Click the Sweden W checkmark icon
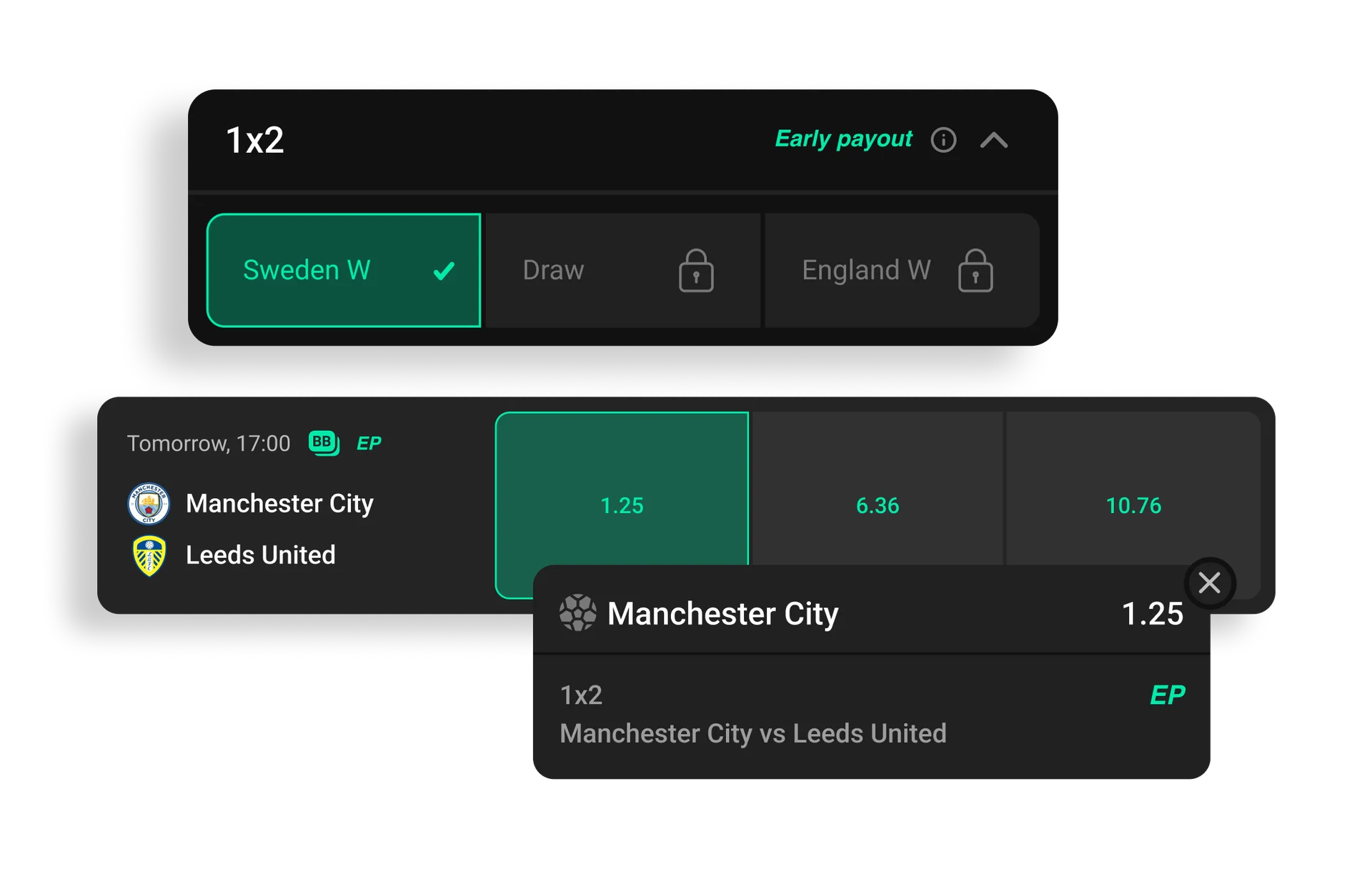Viewport: 1372px width, 869px height. click(x=444, y=271)
